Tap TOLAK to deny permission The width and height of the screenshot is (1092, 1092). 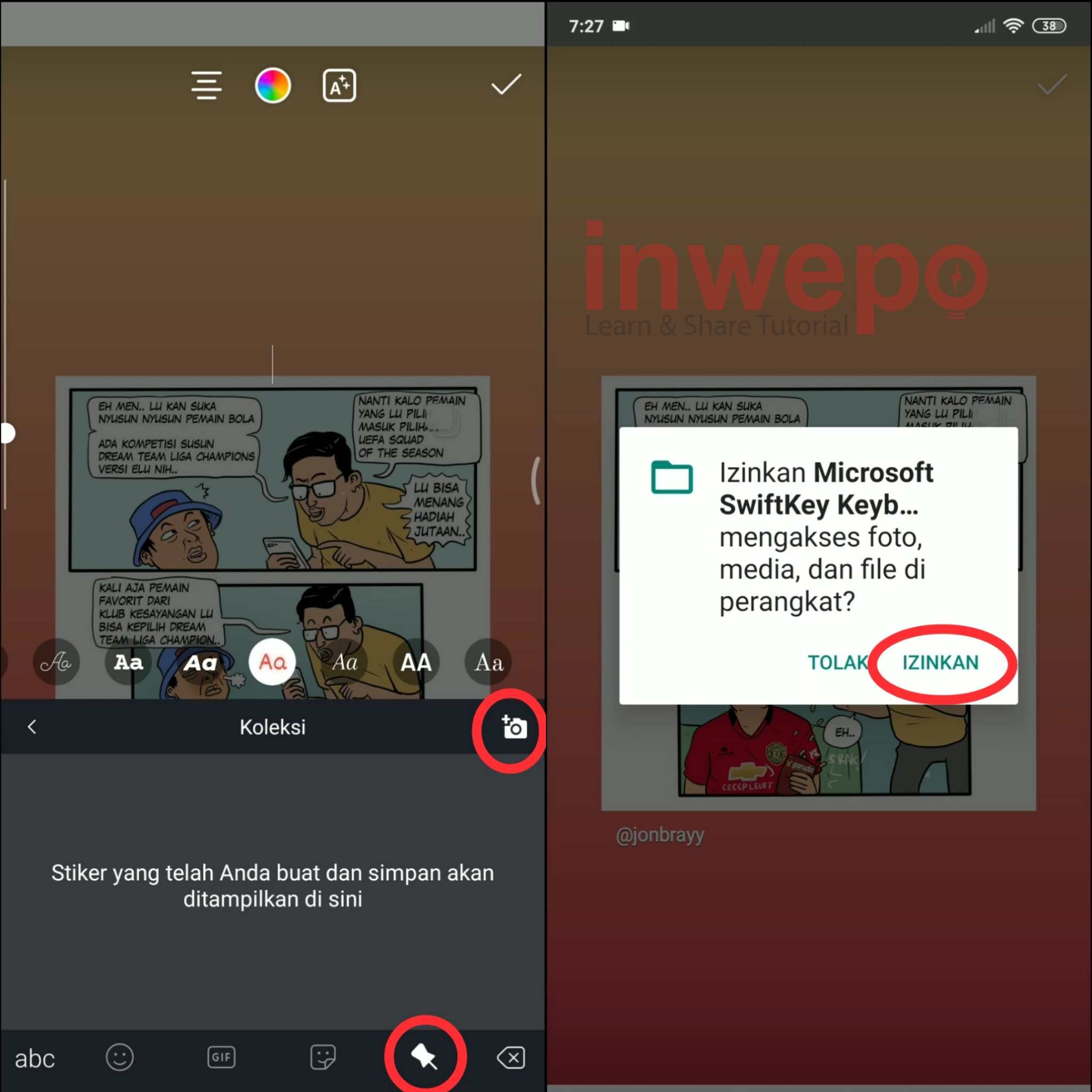pyautogui.click(x=837, y=662)
